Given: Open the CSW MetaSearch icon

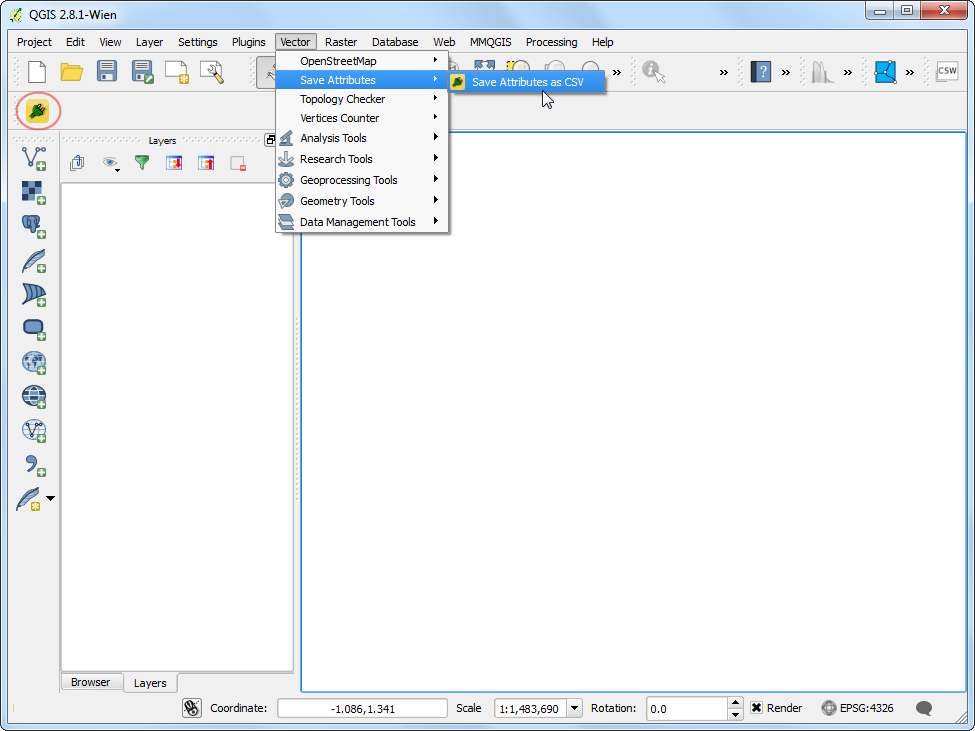Looking at the screenshot, I should (947, 71).
